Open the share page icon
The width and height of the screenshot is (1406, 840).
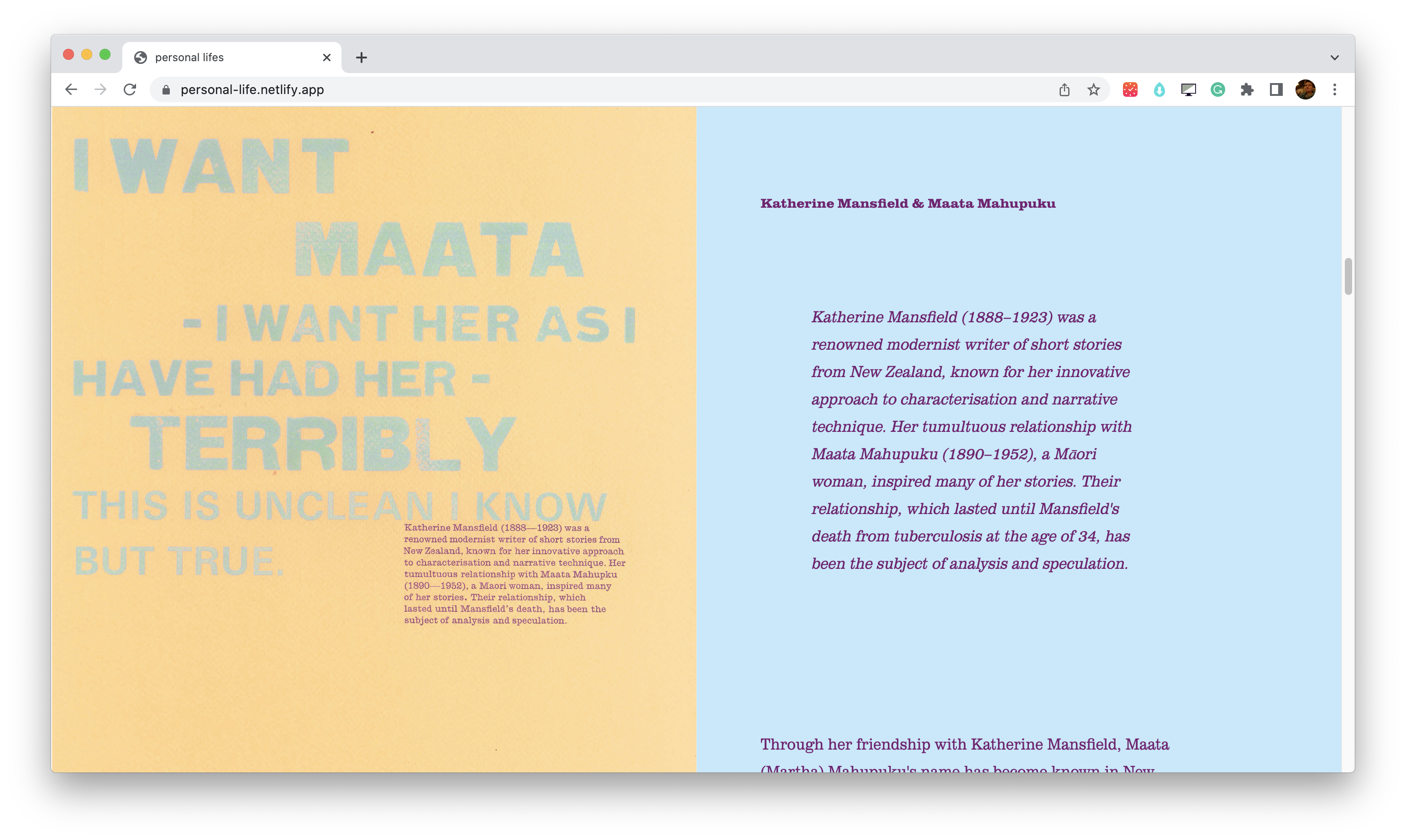[1064, 89]
